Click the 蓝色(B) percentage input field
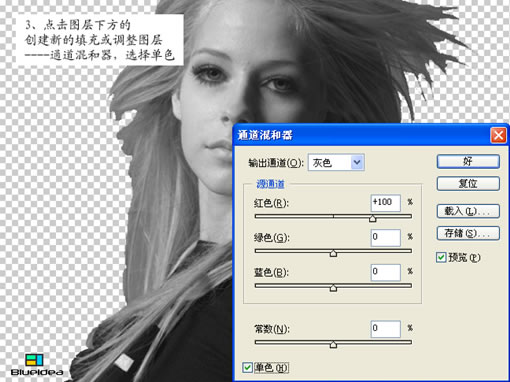510x382 pixels. (386, 272)
